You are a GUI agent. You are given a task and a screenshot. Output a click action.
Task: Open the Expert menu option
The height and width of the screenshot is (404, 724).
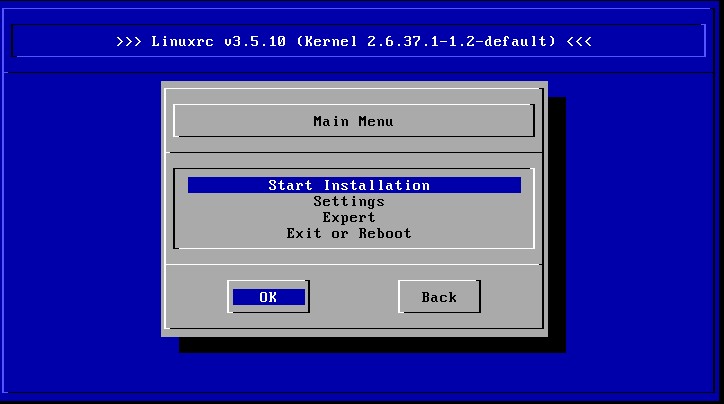[349, 217]
